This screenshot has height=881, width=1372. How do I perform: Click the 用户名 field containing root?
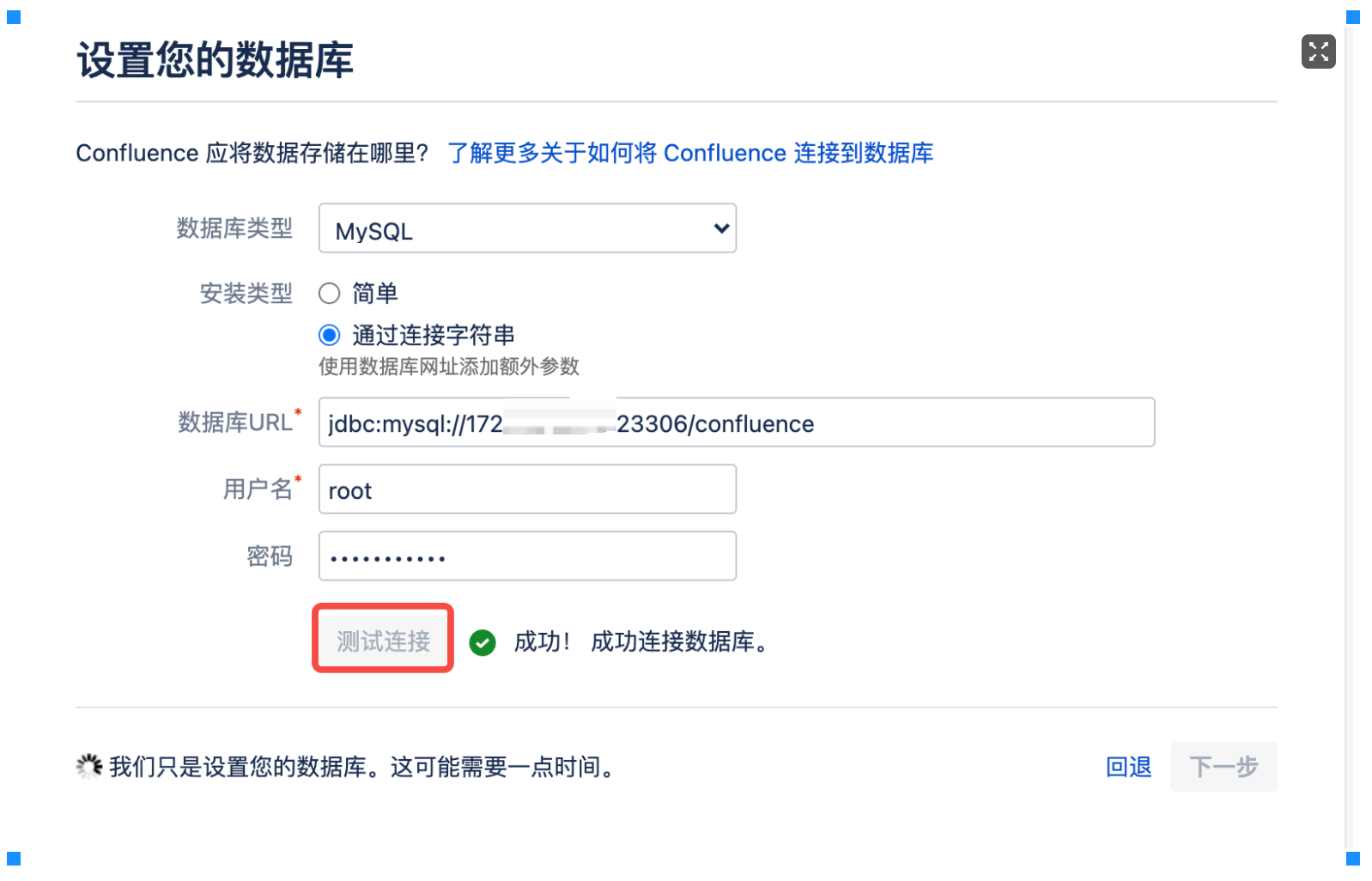click(526, 489)
